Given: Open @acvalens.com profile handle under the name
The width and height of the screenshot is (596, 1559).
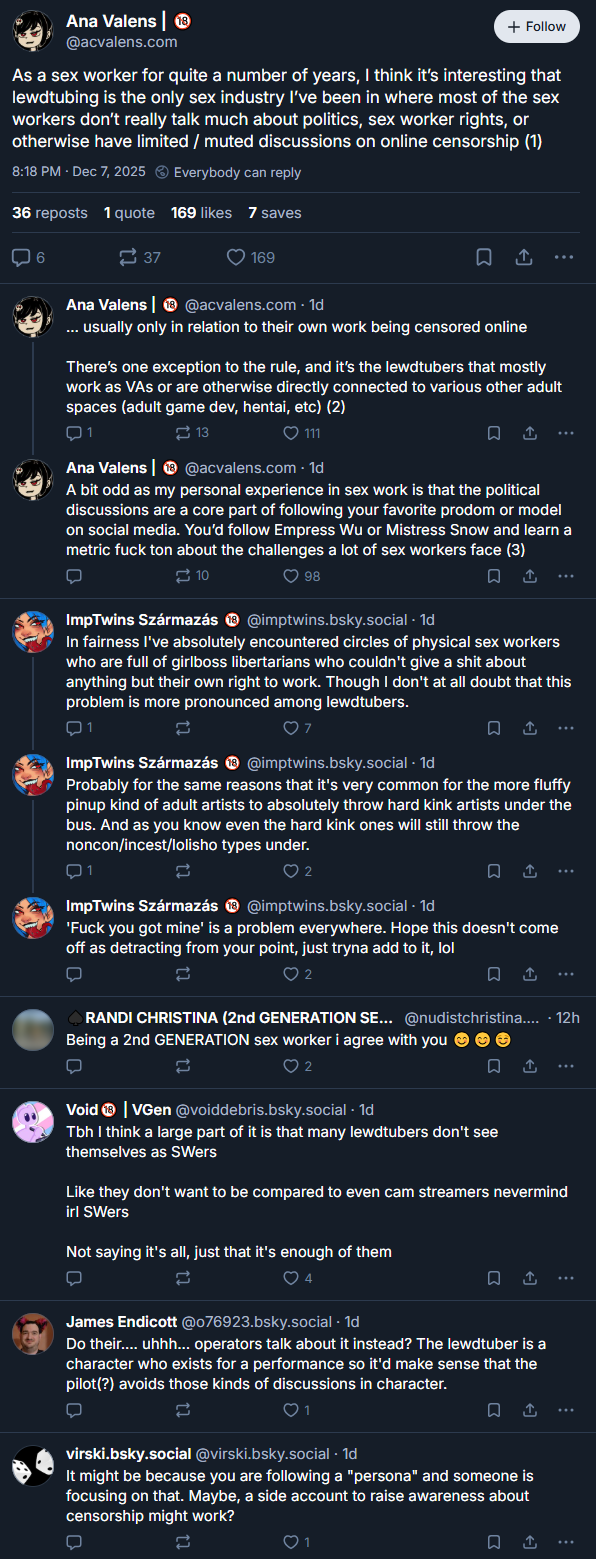Looking at the screenshot, I should click(x=122, y=42).
